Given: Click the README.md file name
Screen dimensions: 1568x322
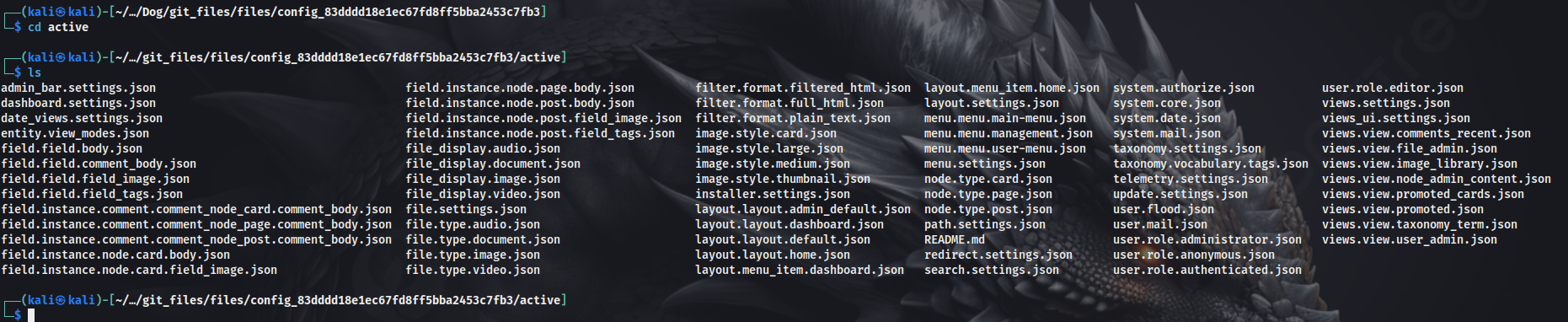Looking at the screenshot, I should point(955,239).
